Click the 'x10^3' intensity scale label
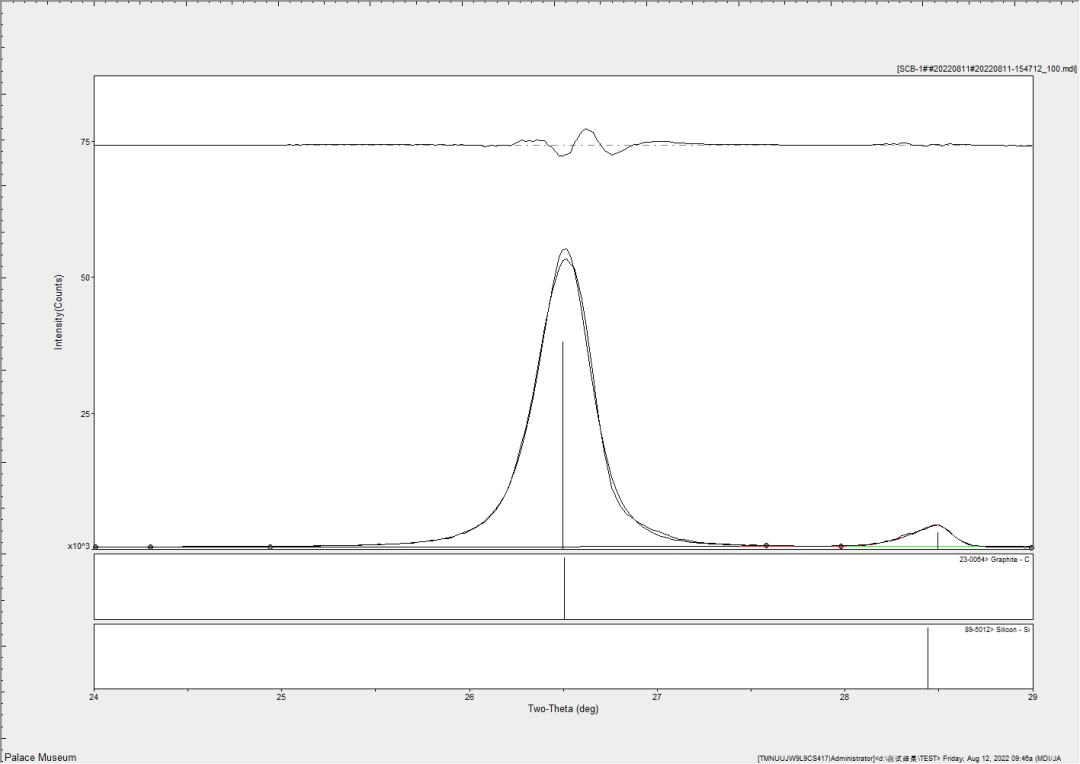 click(x=79, y=546)
